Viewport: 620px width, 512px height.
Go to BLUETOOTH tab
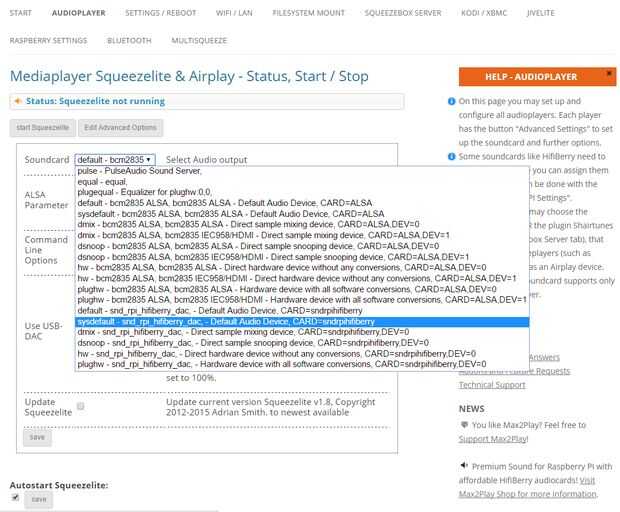coord(129,40)
